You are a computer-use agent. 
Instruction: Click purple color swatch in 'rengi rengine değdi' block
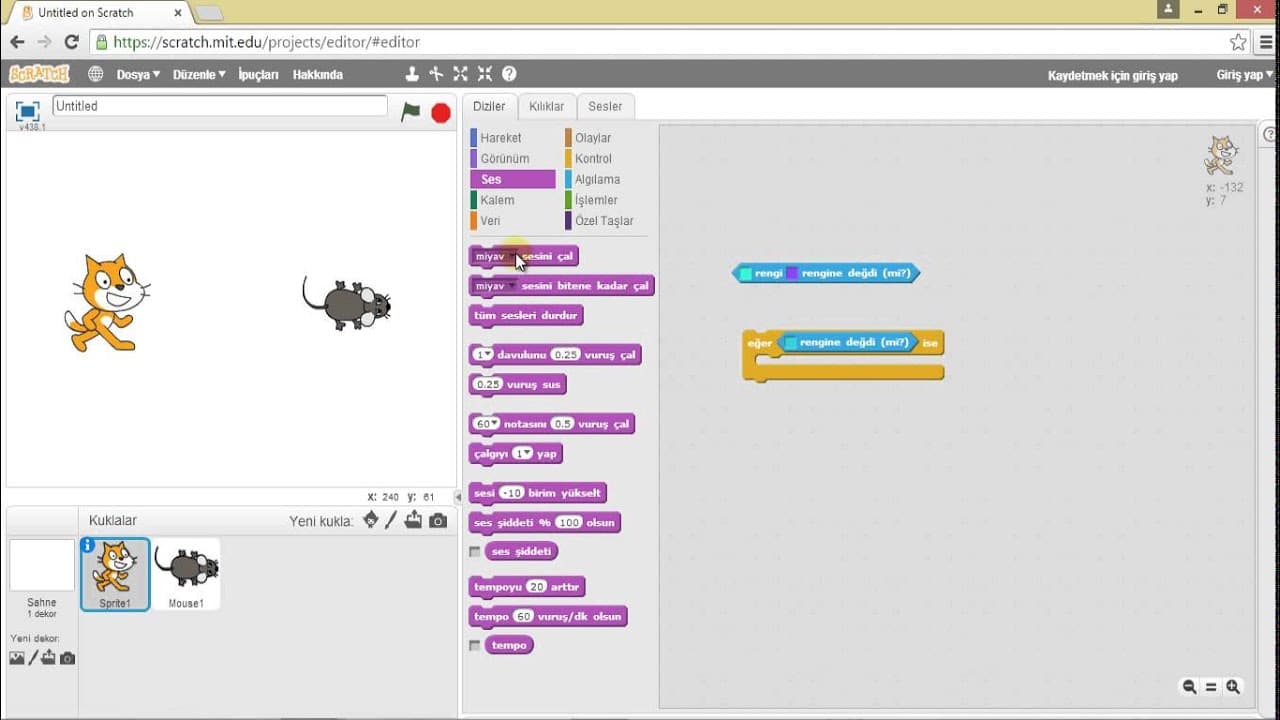click(x=792, y=273)
